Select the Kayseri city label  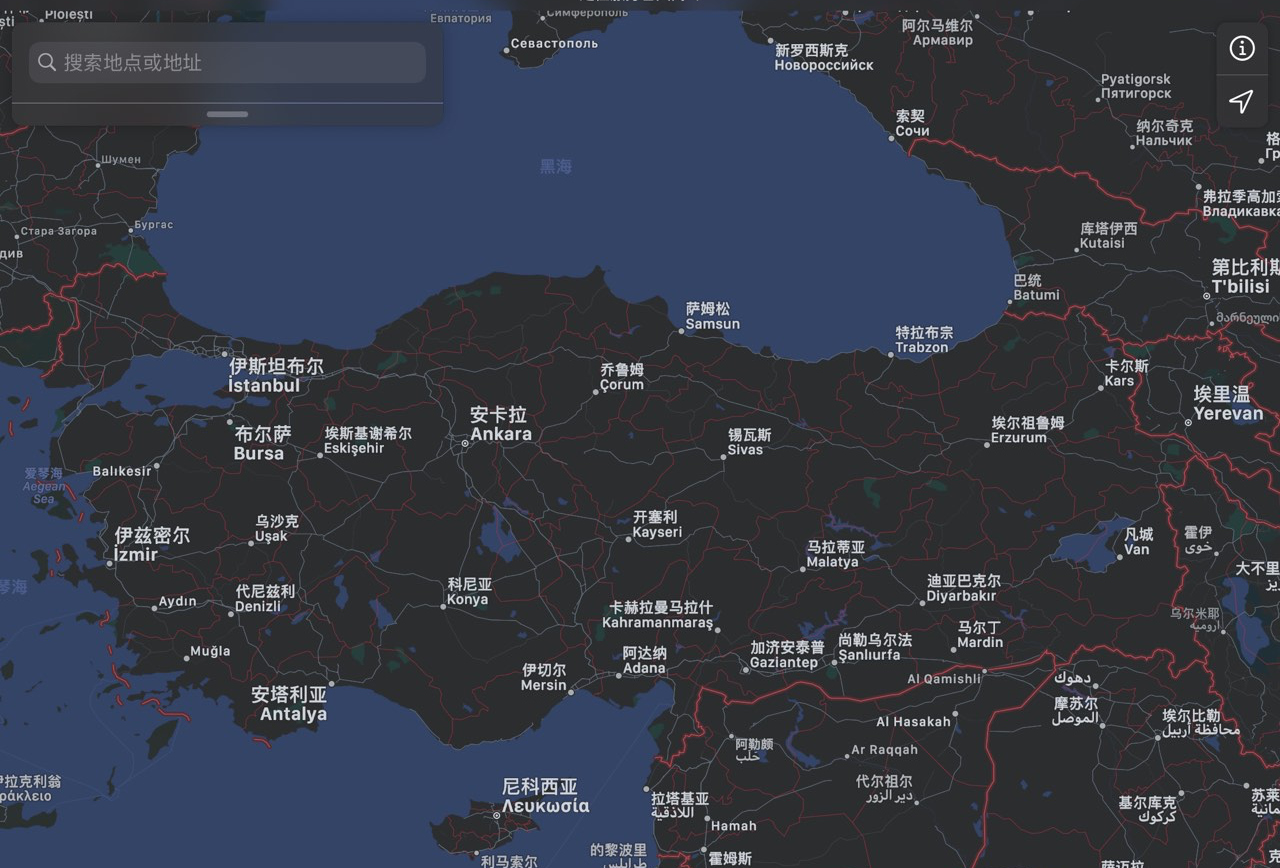pos(657,525)
